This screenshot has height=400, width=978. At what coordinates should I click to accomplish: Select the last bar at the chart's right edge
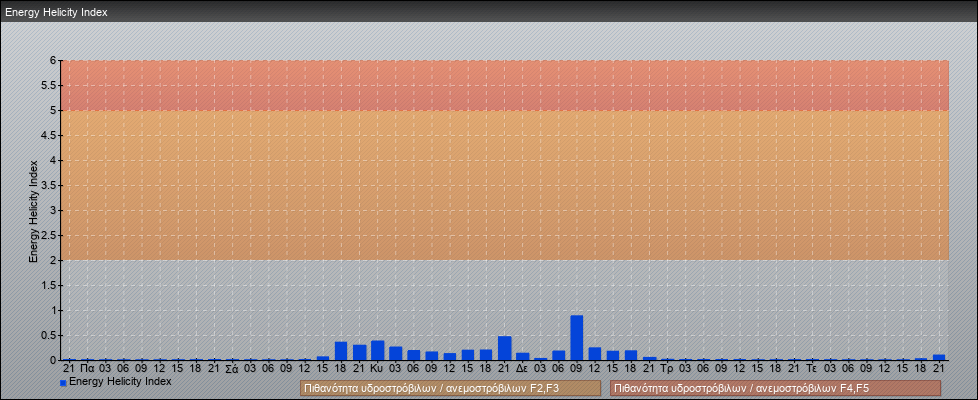pyautogui.click(x=939, y=356)
